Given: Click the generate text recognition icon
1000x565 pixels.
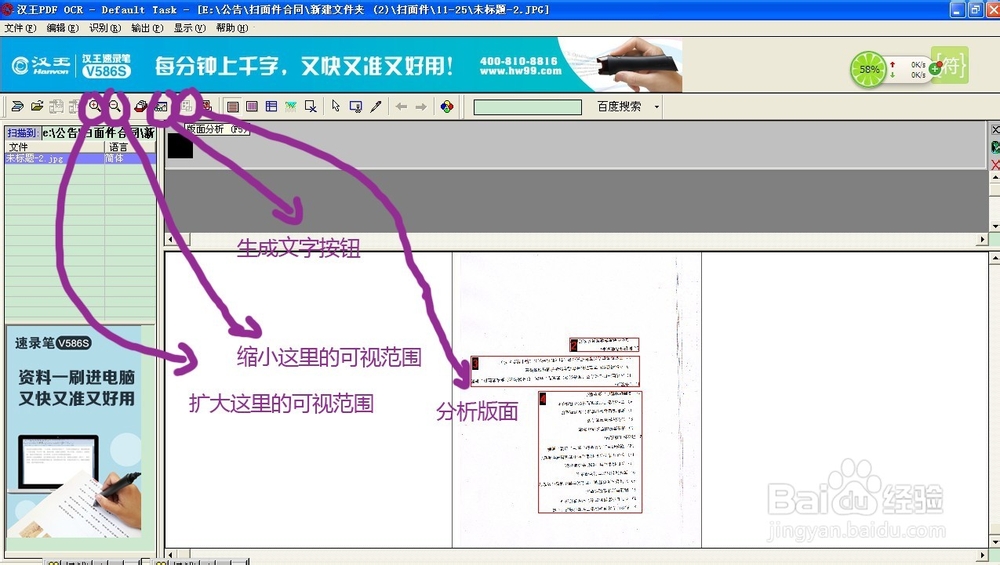Looking at the screenshot, I should point(160,106).
